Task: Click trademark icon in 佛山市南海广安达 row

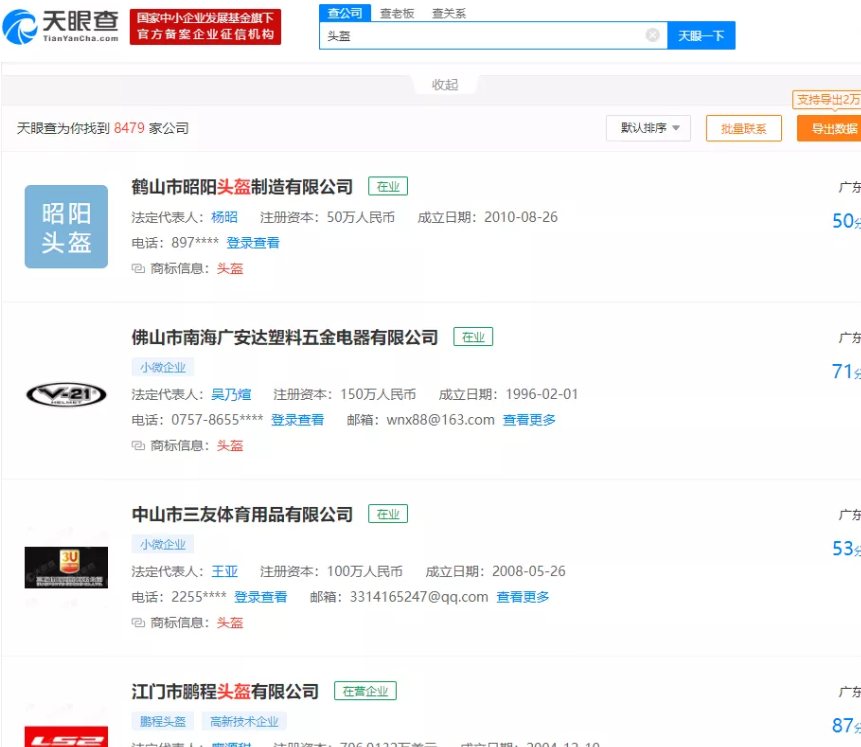Action: click(x=138, y=445)
